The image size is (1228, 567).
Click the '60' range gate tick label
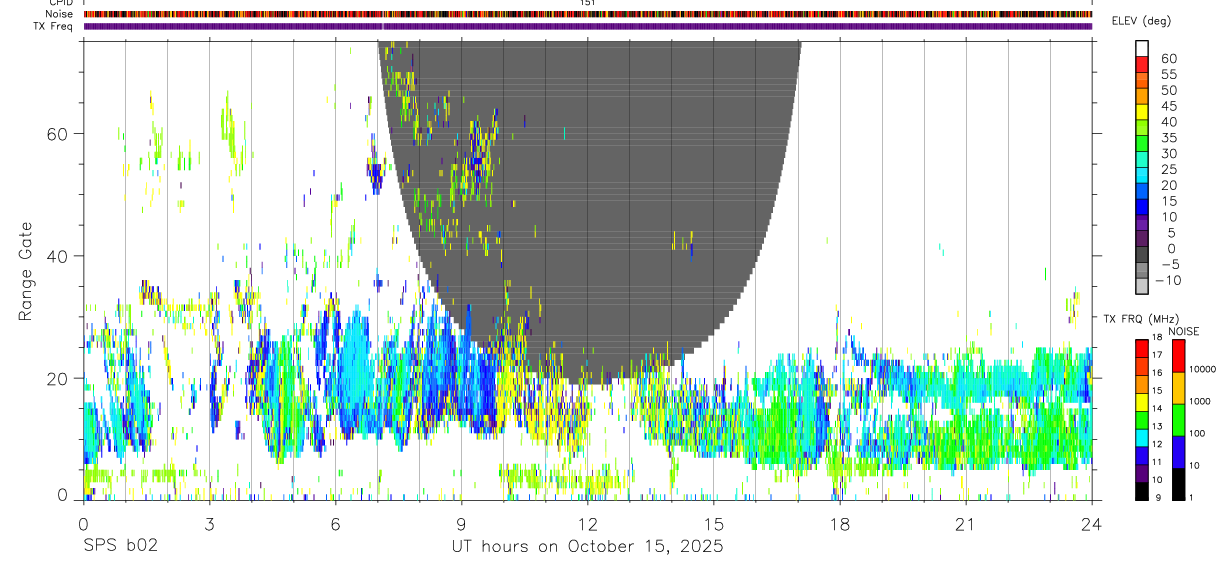click(x=57, y=133)
